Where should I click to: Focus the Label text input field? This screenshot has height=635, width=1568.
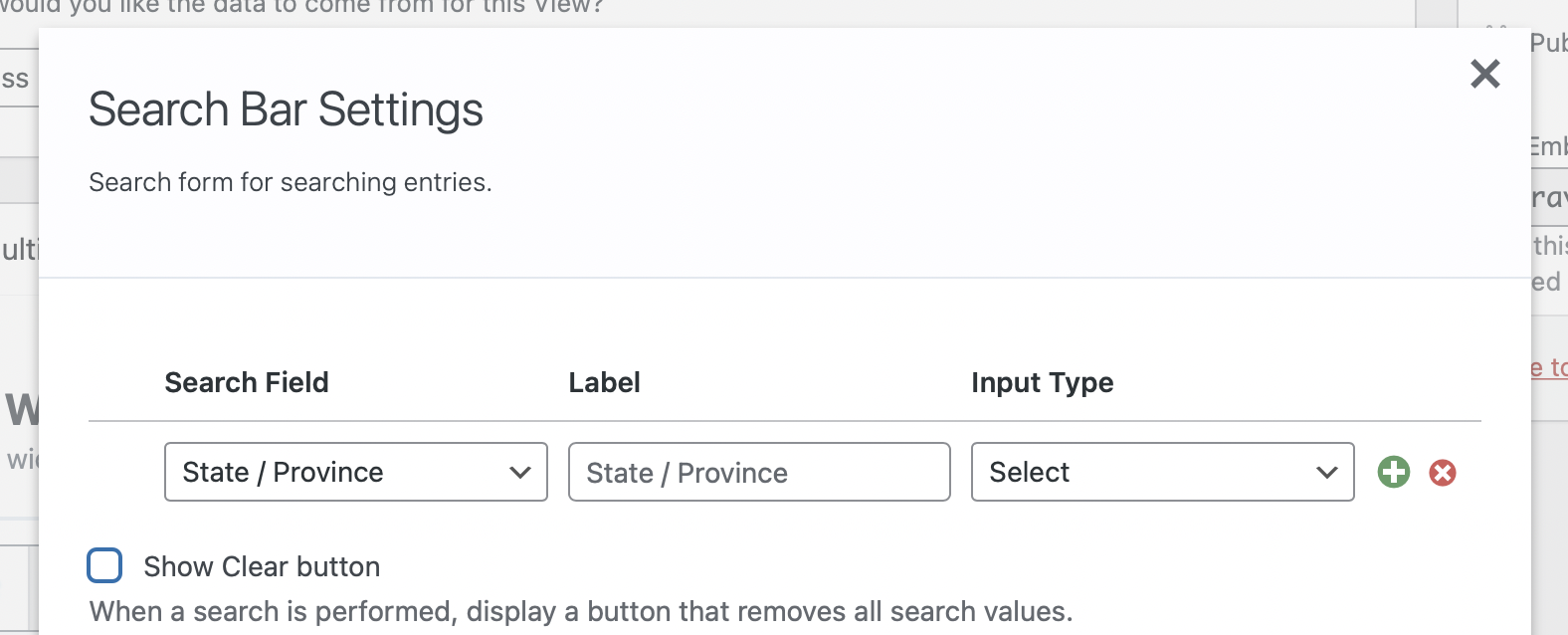(758, 472)
